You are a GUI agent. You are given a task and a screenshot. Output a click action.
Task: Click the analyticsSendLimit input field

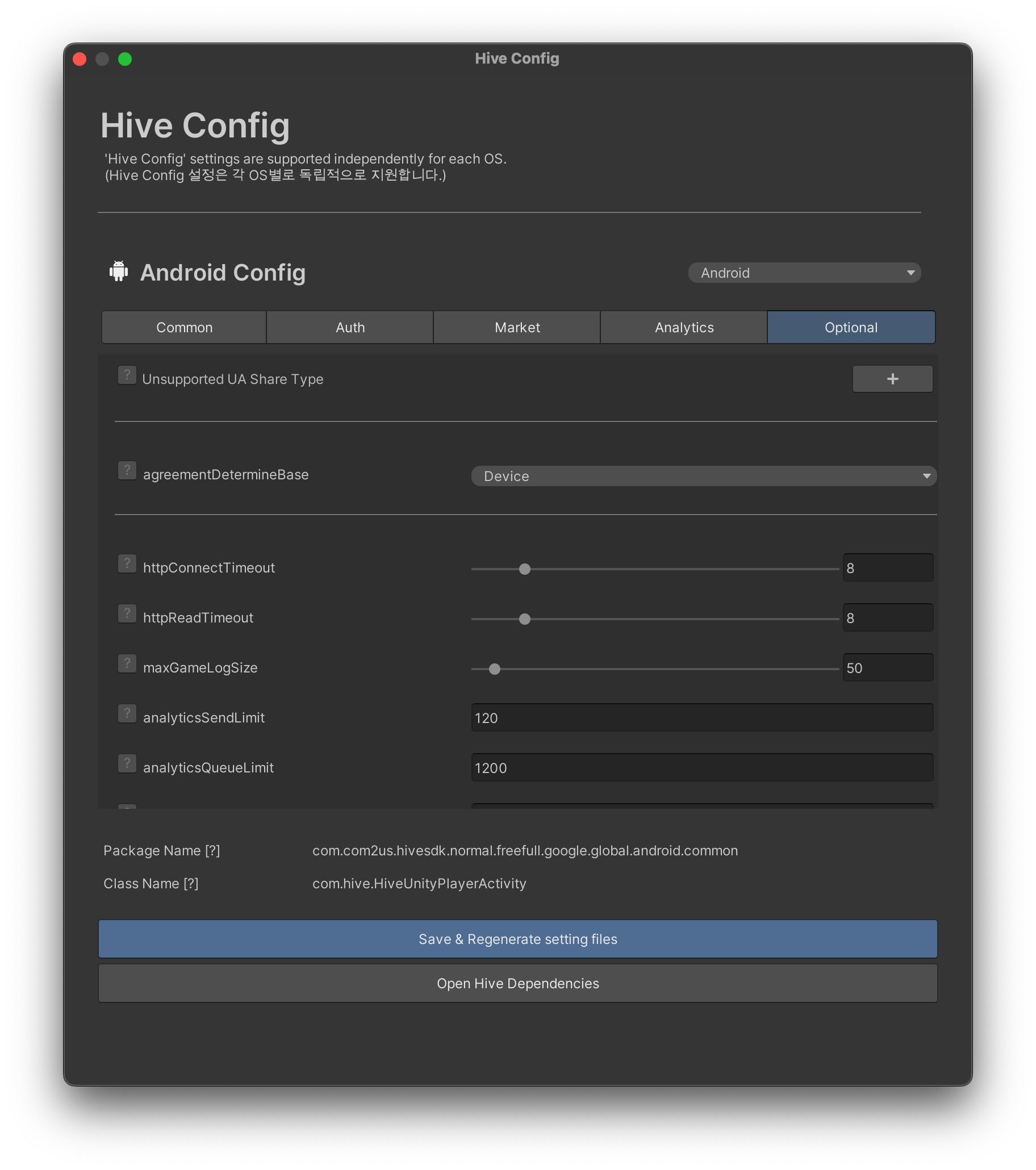[x=701, y=718]
